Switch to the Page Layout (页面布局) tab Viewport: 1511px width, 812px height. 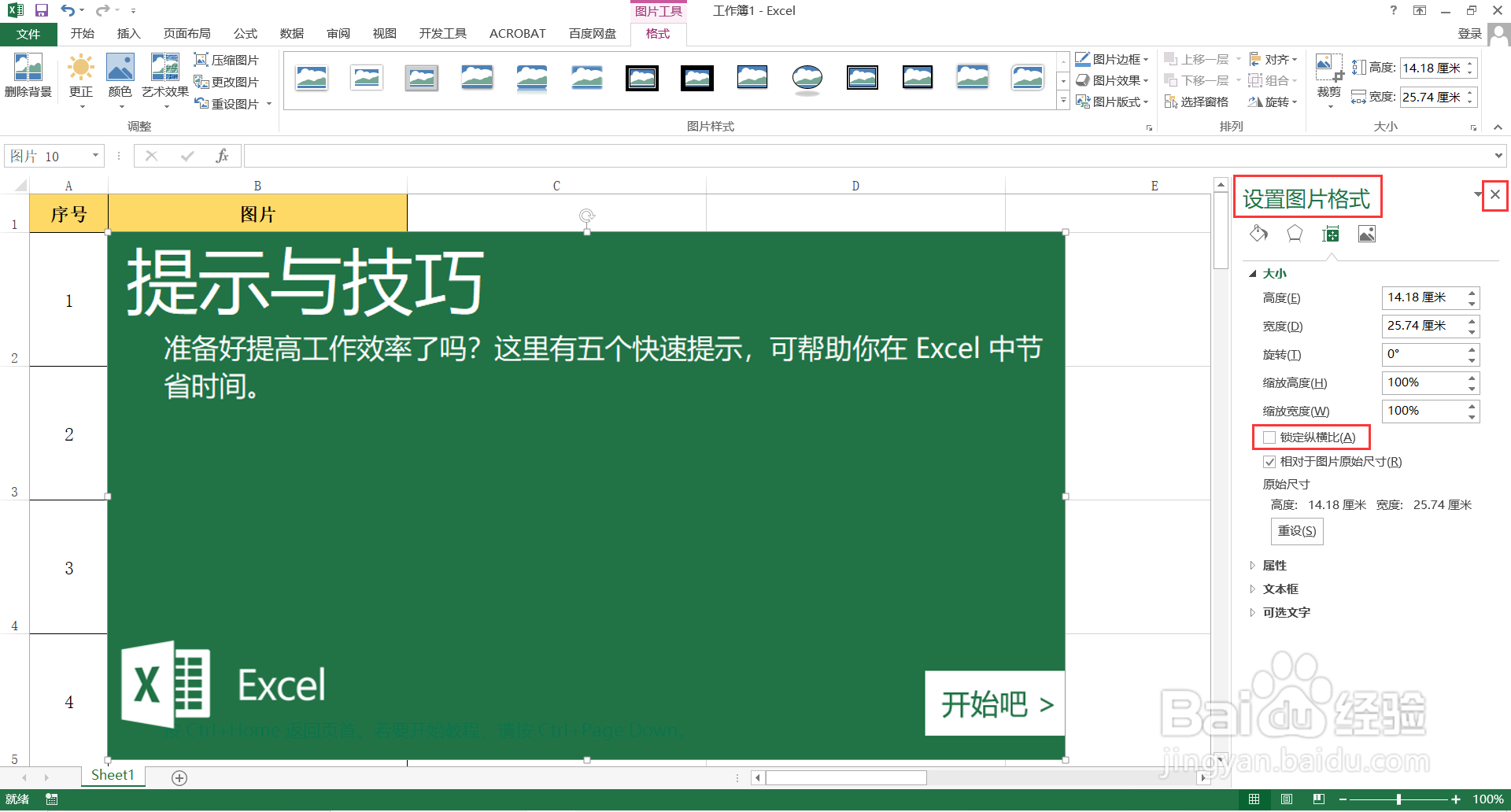point(187,34)
